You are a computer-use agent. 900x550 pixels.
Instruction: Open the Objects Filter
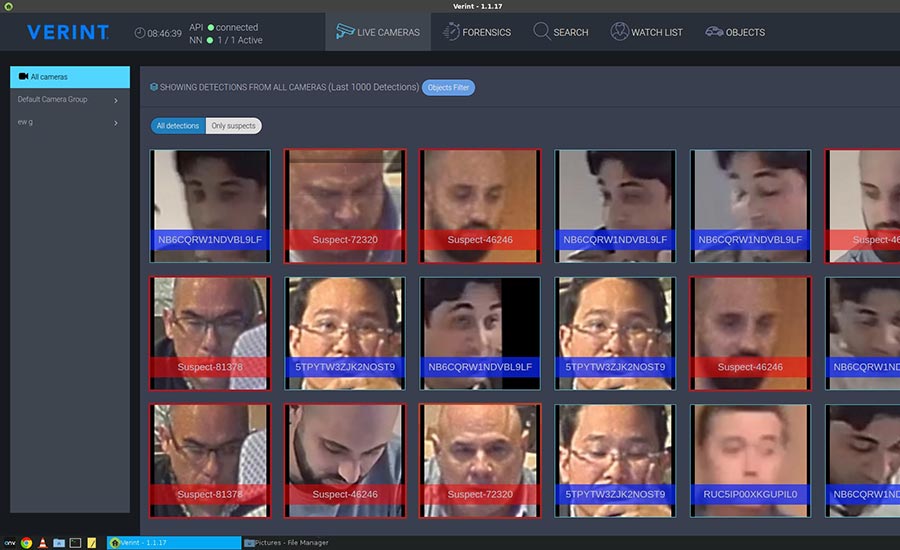[x=448, y=88]
